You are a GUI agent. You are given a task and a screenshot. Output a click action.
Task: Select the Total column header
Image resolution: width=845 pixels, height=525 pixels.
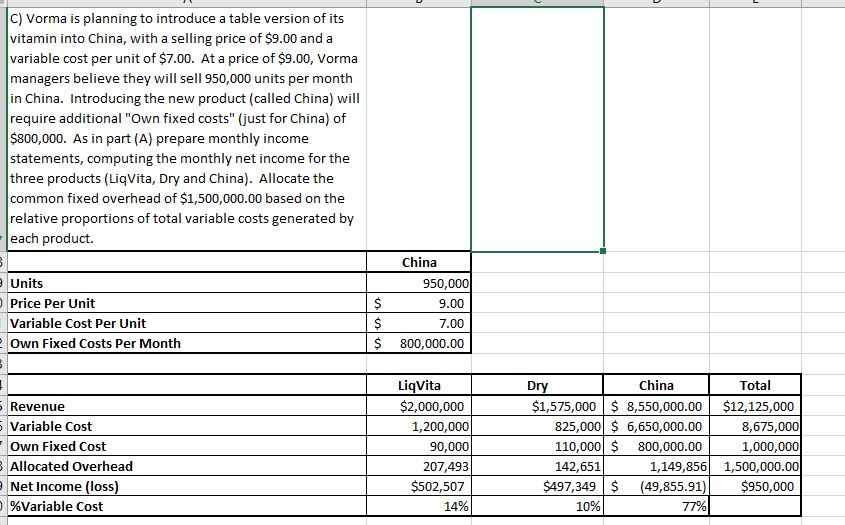tap(755, 385)
